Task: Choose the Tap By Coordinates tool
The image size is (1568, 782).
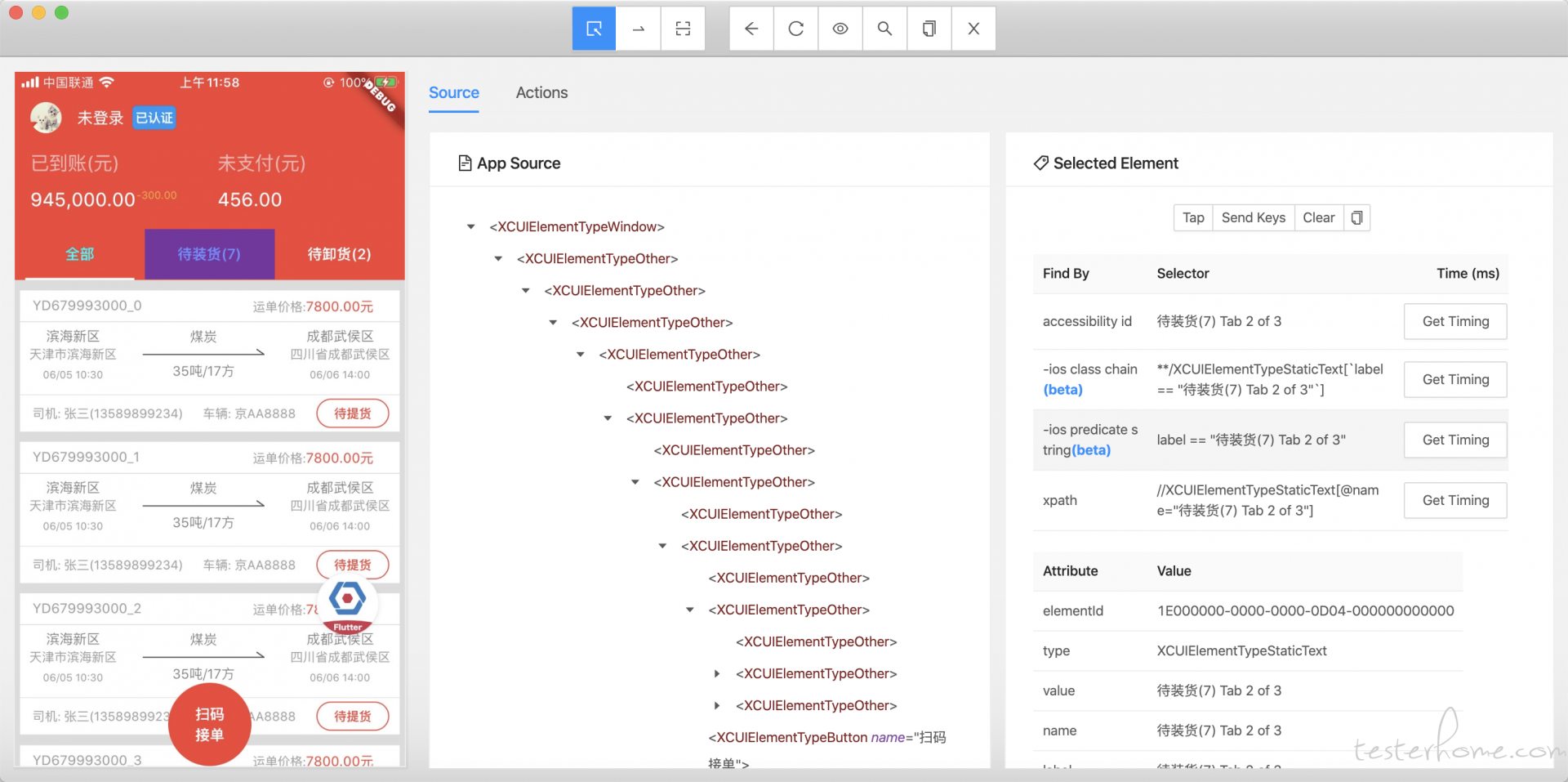Action: (684, 29)
